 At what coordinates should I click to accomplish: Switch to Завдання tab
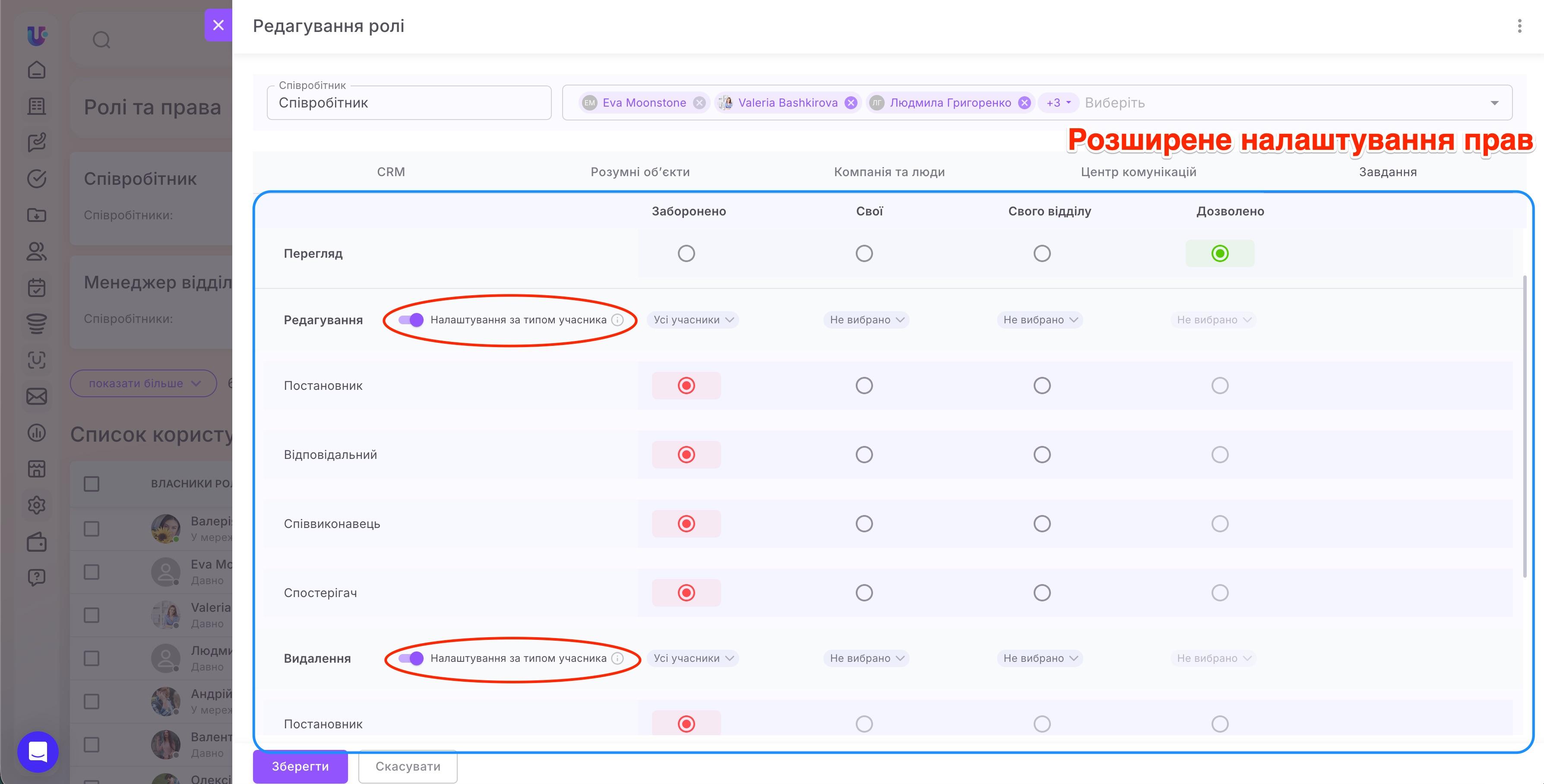click(x=1388, y=172)
